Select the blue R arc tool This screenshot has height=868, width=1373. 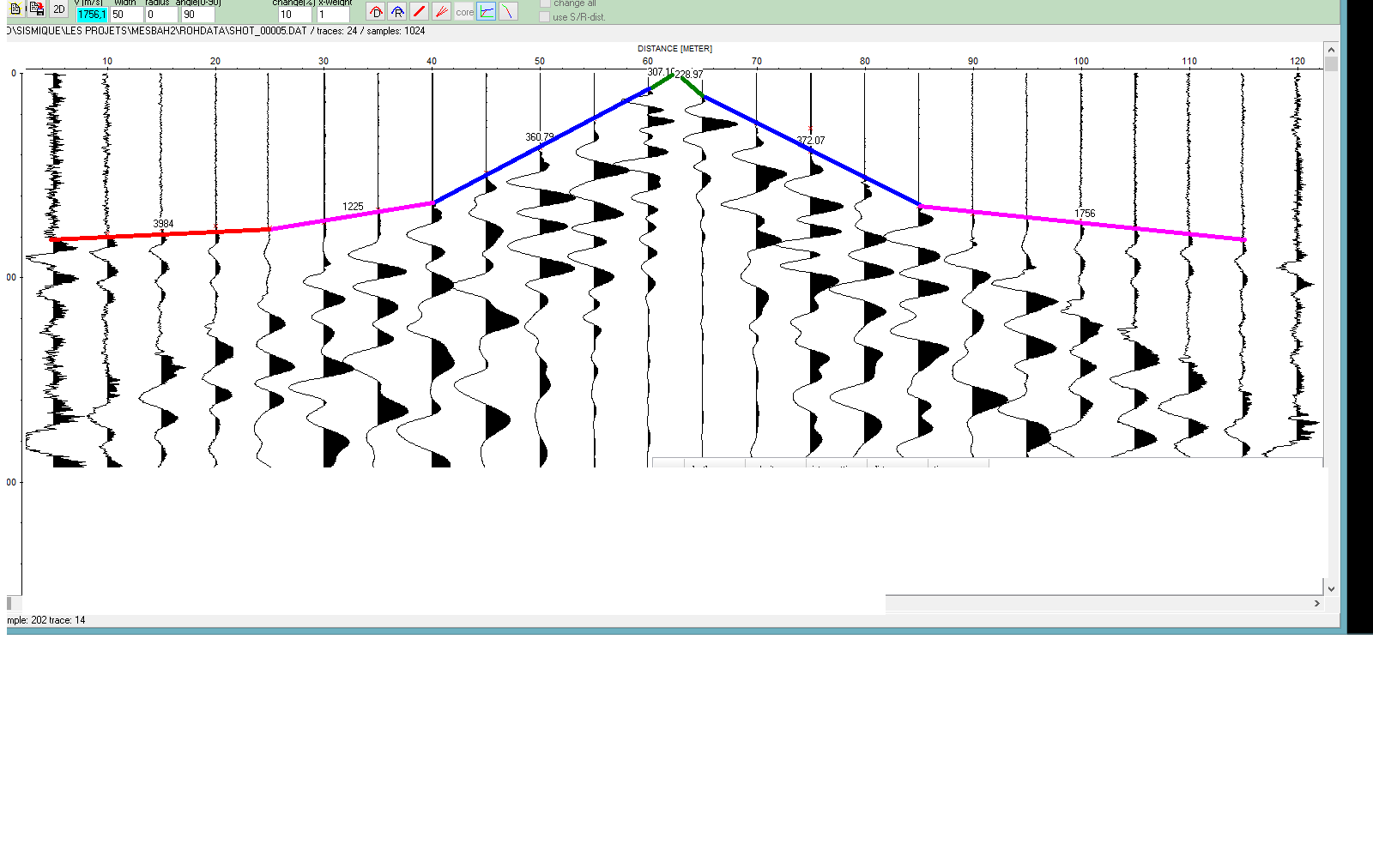(x=397, y=12)
